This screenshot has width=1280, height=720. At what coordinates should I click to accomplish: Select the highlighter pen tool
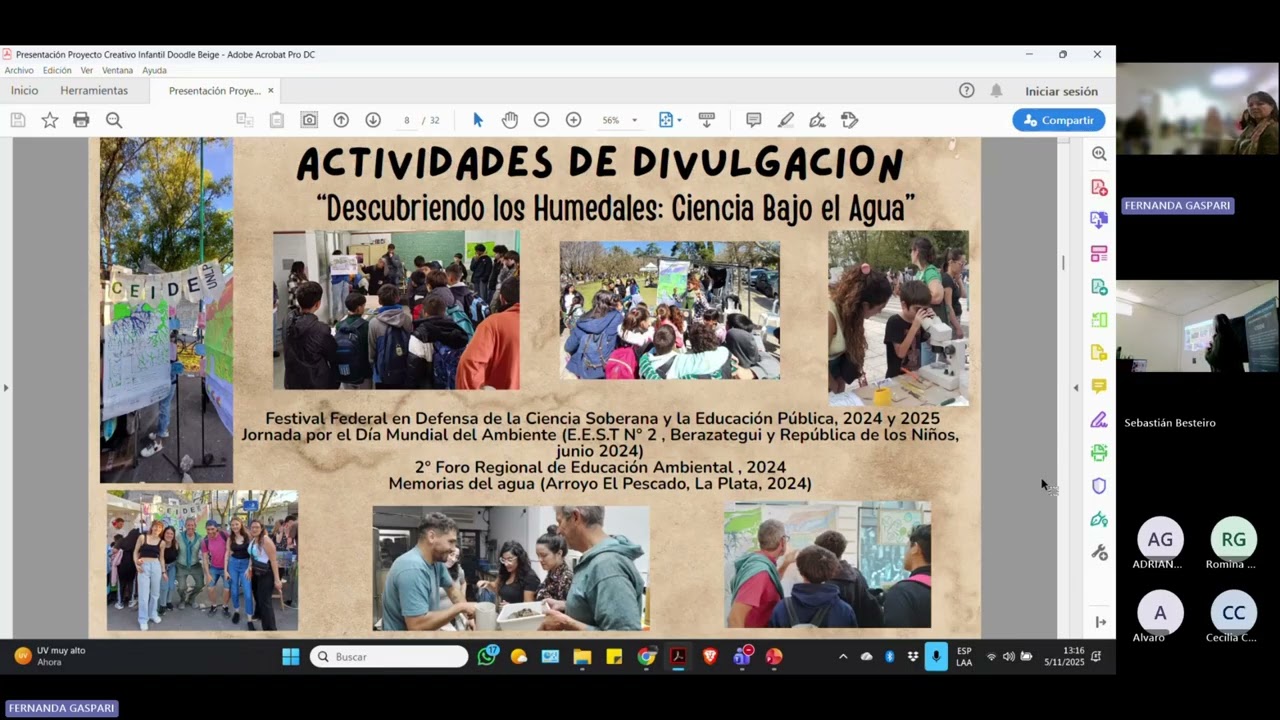786,120
